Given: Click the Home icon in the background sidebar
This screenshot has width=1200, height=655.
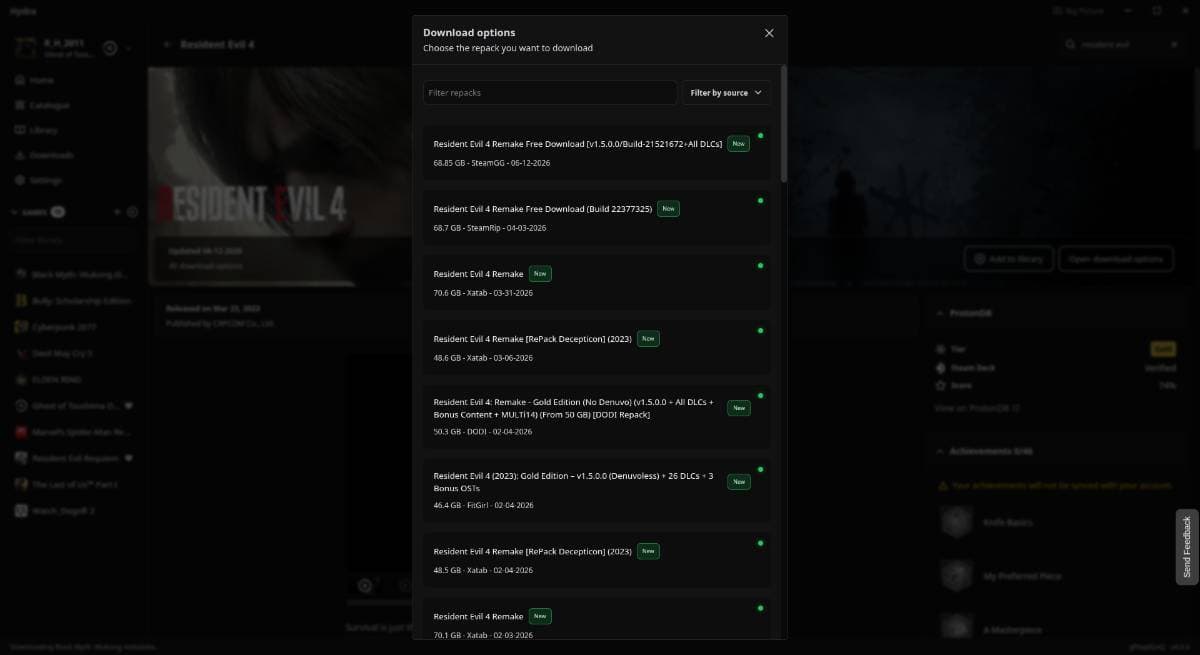Looking at the screenshot, I should click(x=20, y=79).
